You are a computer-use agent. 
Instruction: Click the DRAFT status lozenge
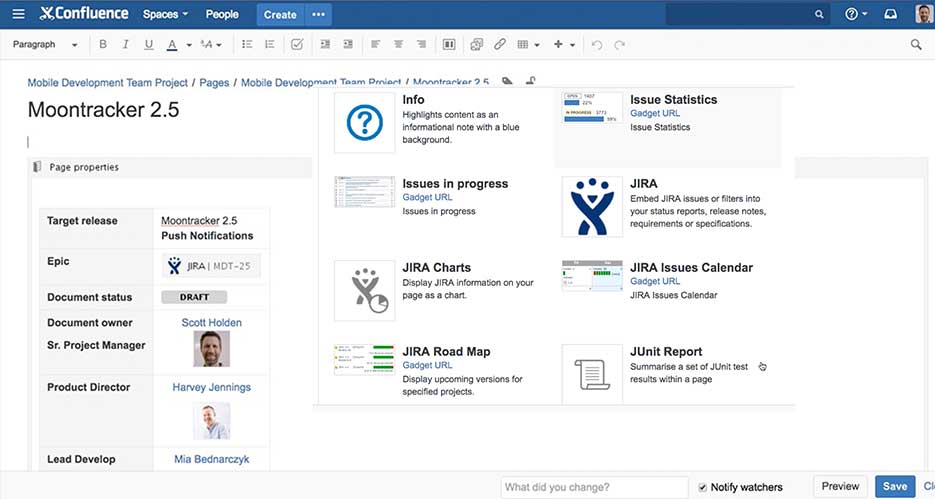pyautogui.click(x=194, y=297)
